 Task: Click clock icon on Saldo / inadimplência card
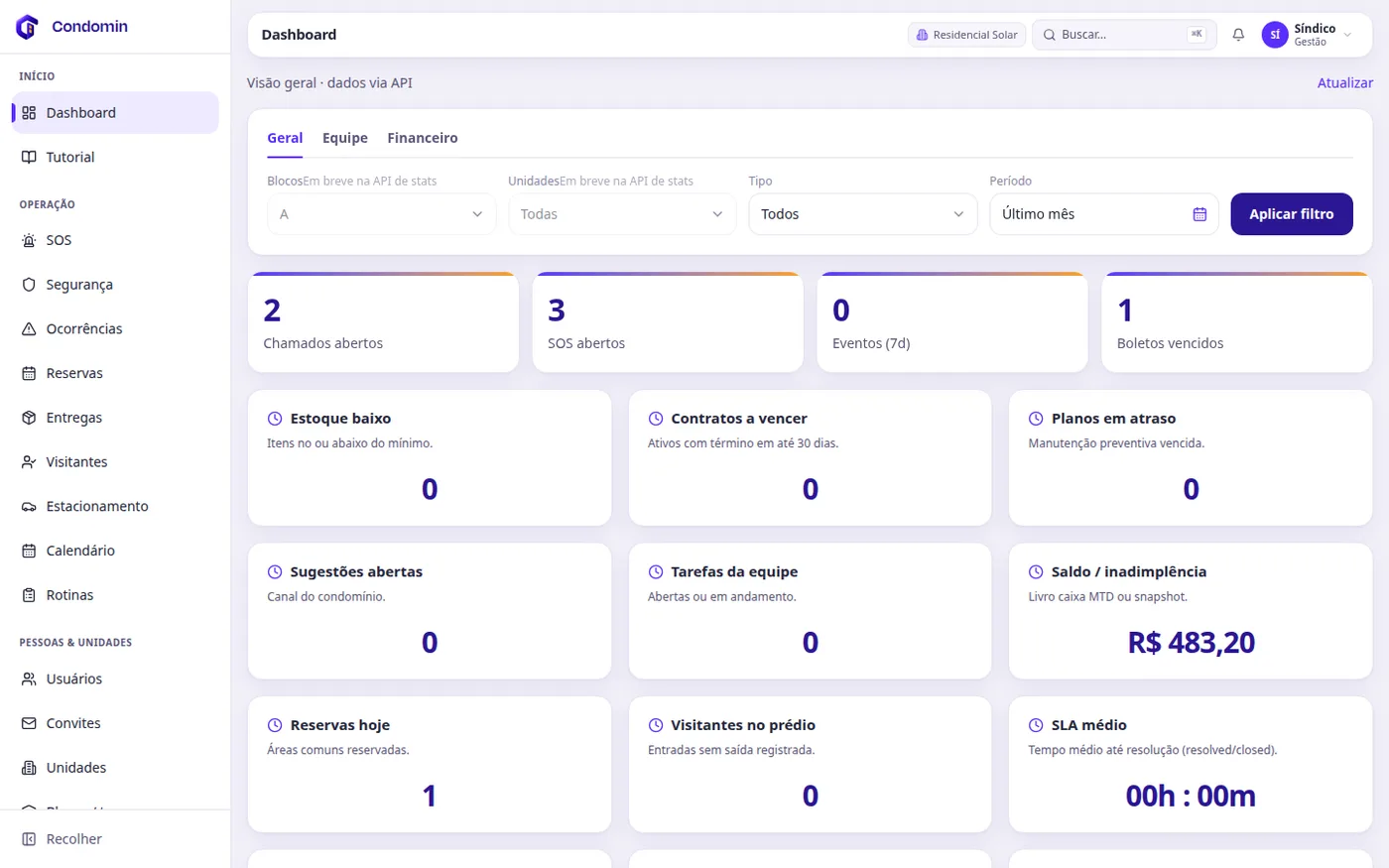click(x=1036, y=572)
